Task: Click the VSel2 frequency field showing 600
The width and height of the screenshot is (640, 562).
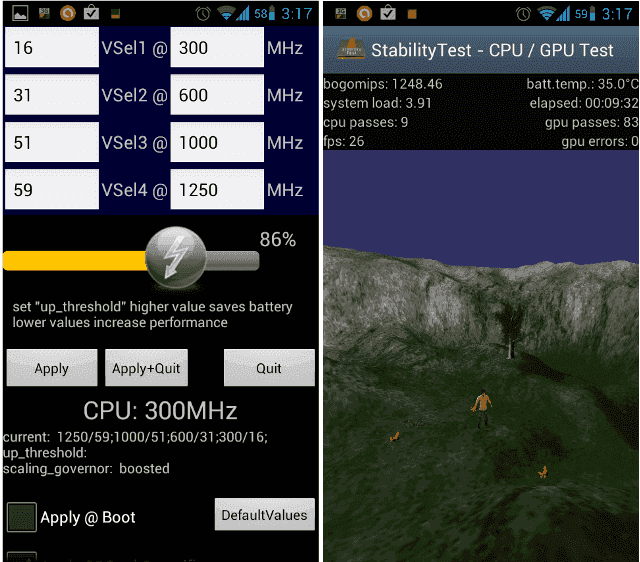Action: tap(217, 95)
